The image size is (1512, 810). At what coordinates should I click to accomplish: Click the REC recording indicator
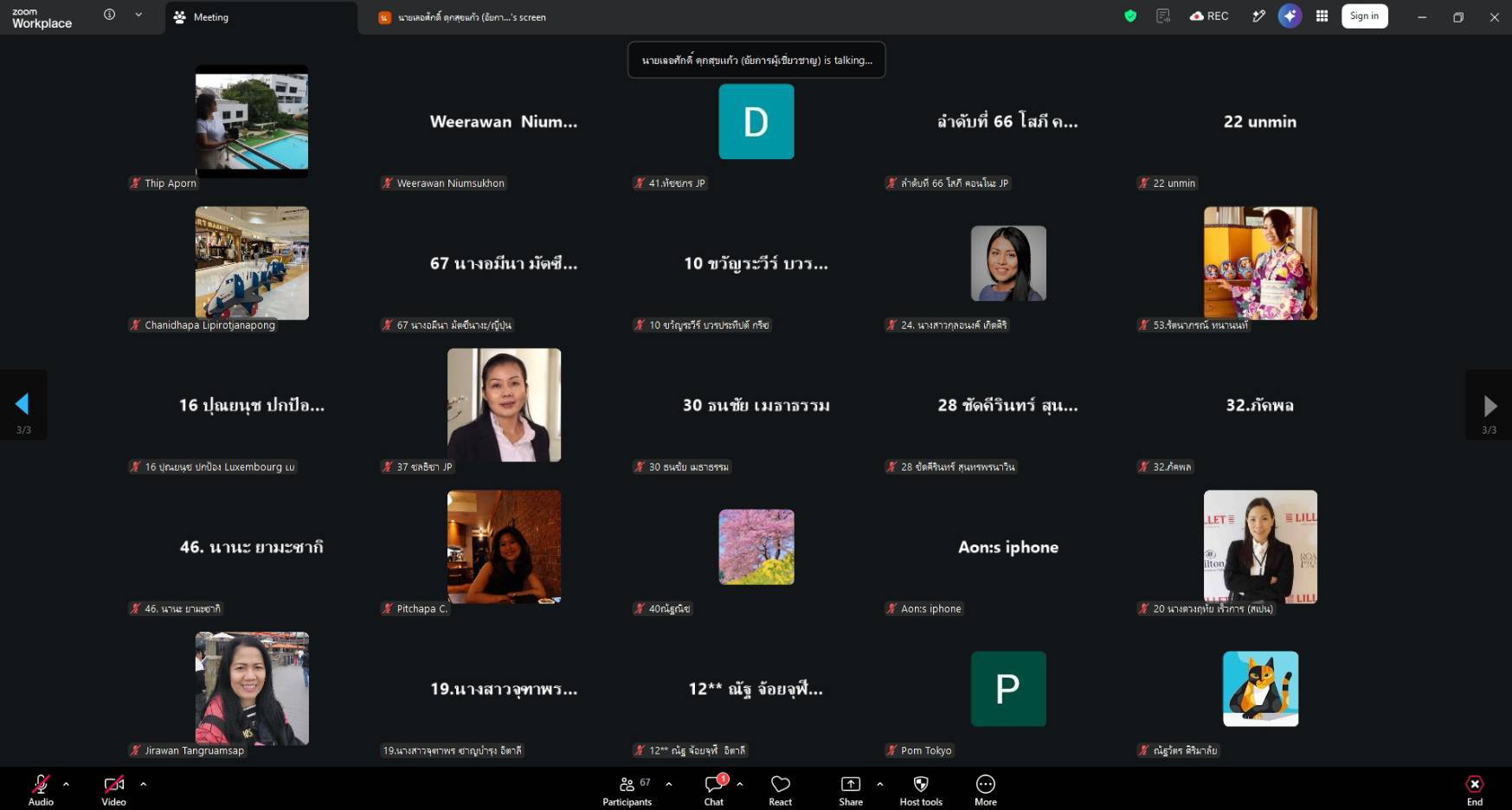click(x=1209, y=16)
